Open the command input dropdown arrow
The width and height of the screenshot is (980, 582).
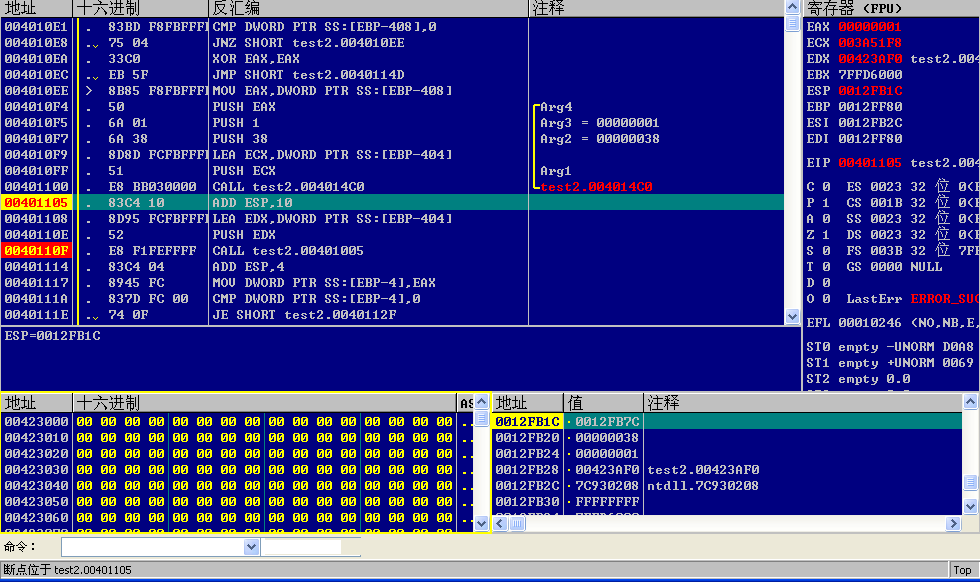(251, 547)
